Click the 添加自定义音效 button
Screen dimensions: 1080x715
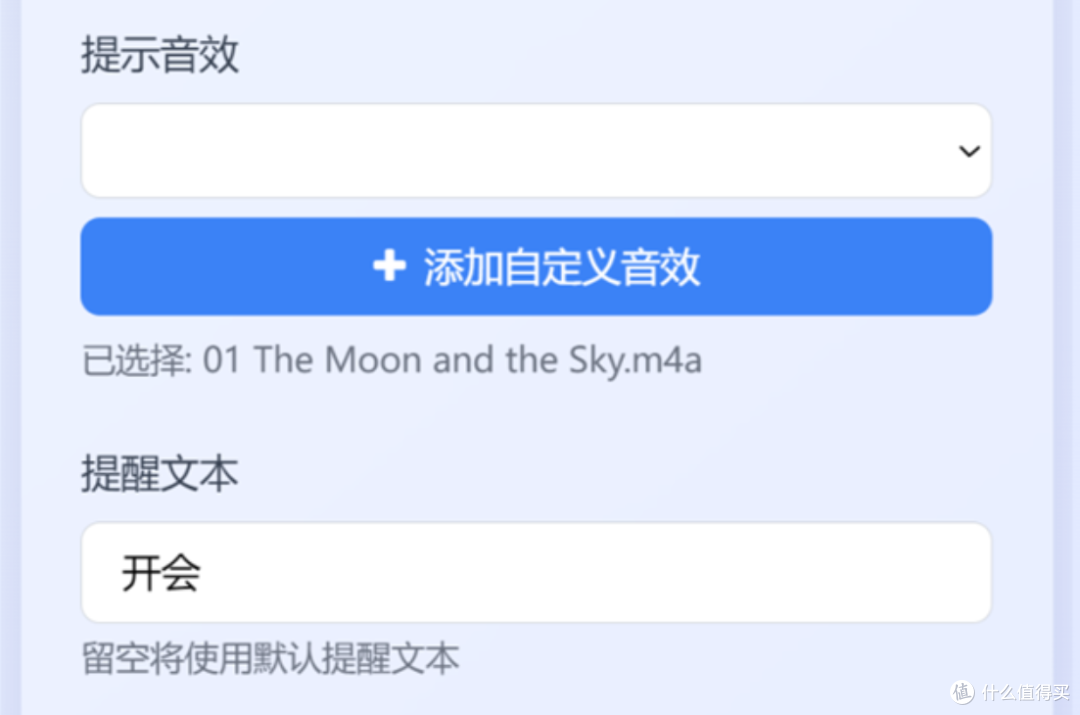pyautogui.click(x=536, y=267)
